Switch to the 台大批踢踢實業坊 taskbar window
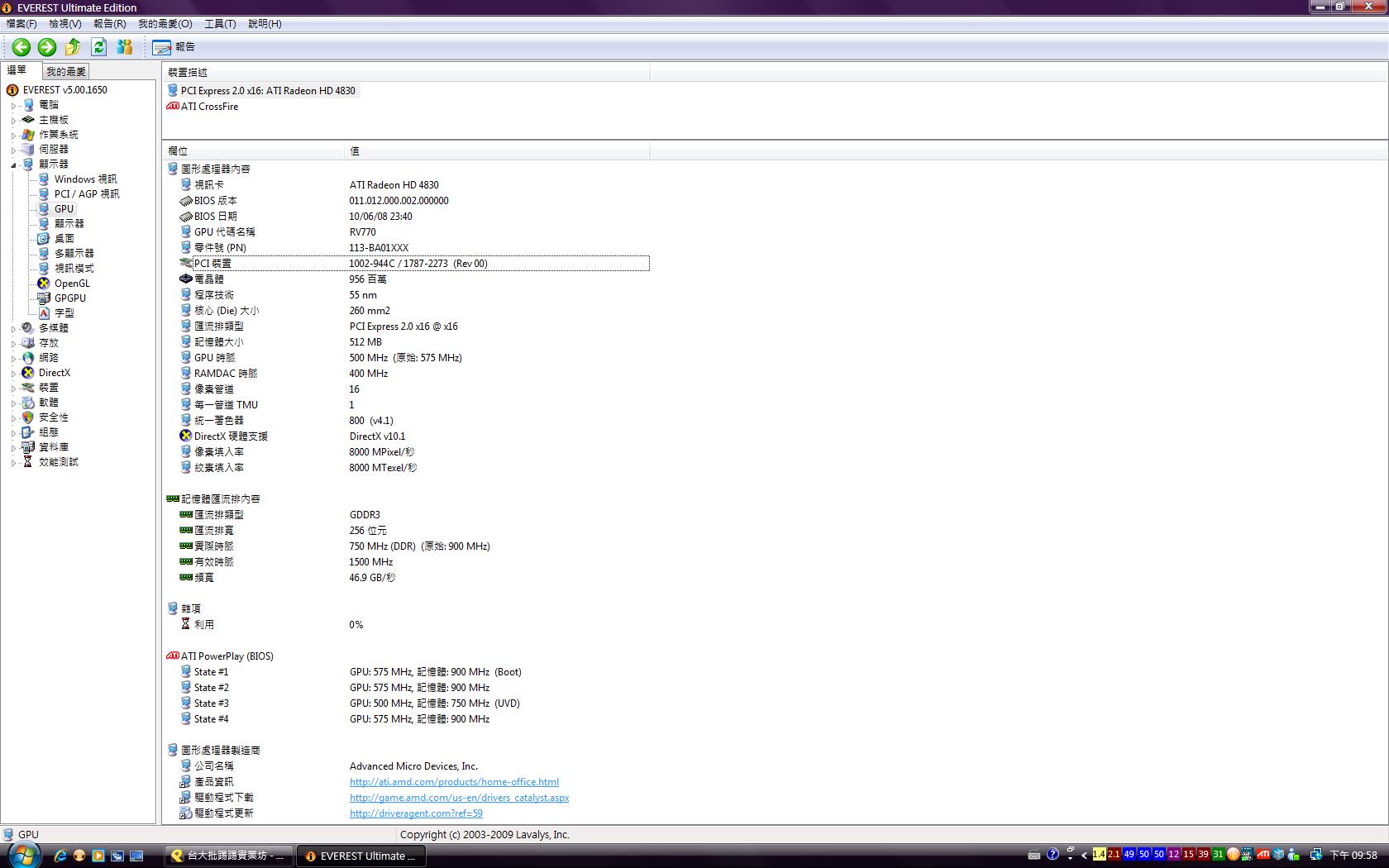1389x868 pixels. [x=230, y=856]
